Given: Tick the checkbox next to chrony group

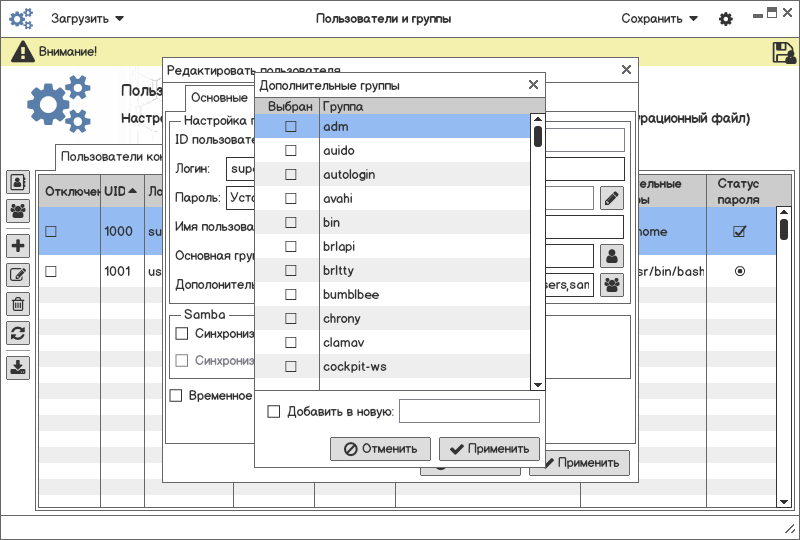Looking at the screenshot, I should click(291, 319).
